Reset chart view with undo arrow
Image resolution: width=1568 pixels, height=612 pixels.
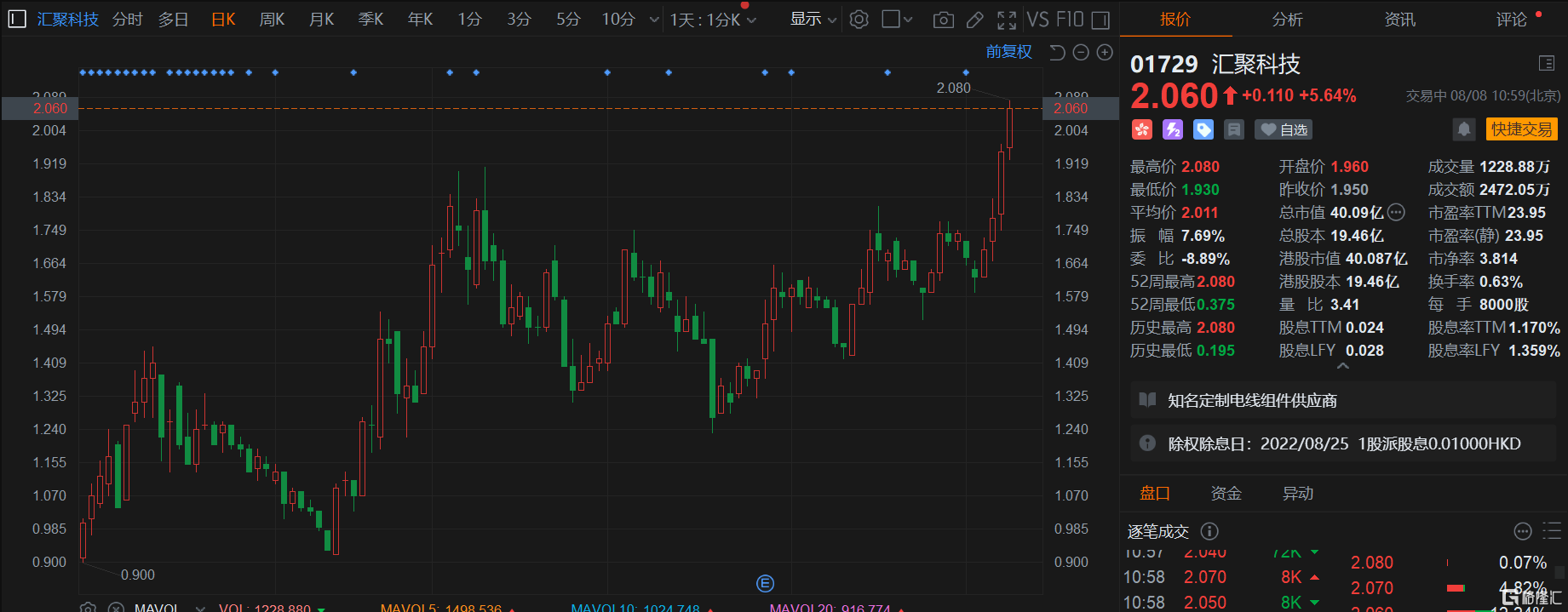click(1057, 53)
